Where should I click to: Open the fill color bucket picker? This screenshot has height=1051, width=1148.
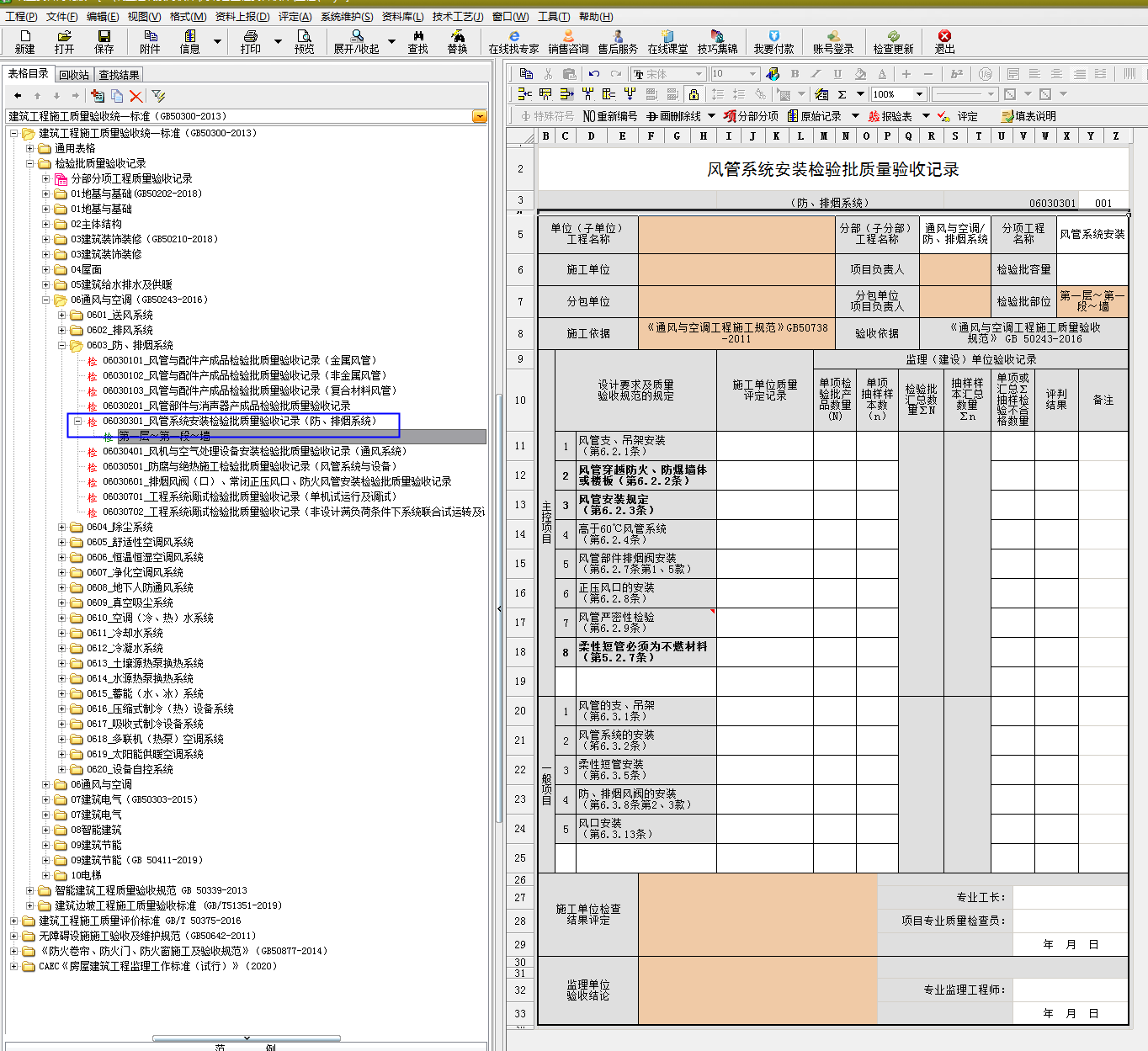tap(860, 74)
